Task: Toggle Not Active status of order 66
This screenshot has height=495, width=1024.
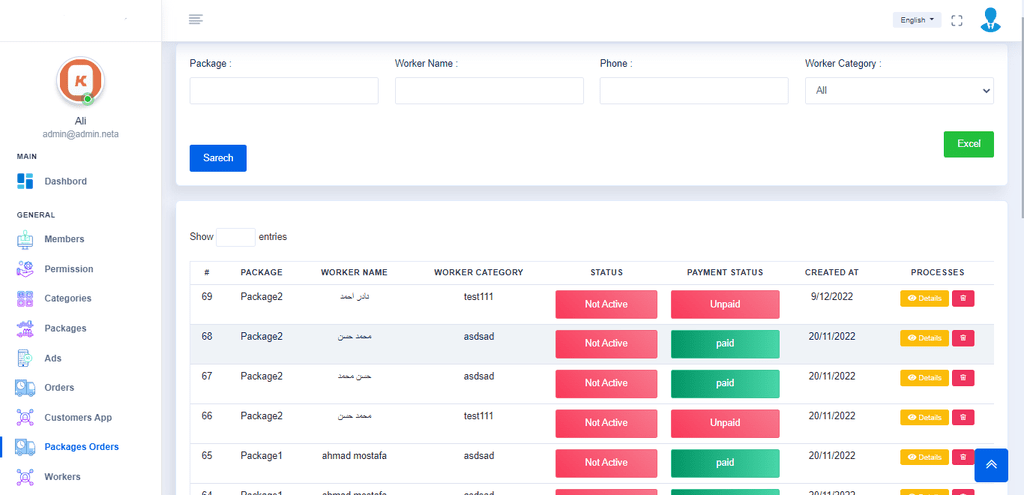Action: (x=606, y=423)
